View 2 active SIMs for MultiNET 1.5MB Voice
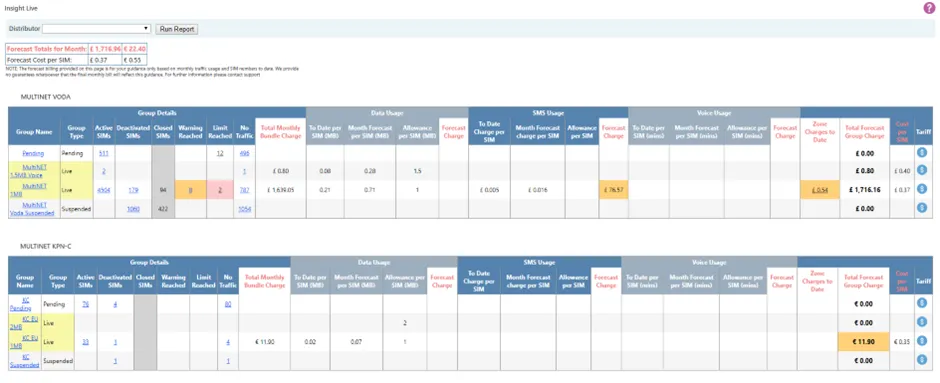The width and height of the screenshot is (940, 383). 103,171
